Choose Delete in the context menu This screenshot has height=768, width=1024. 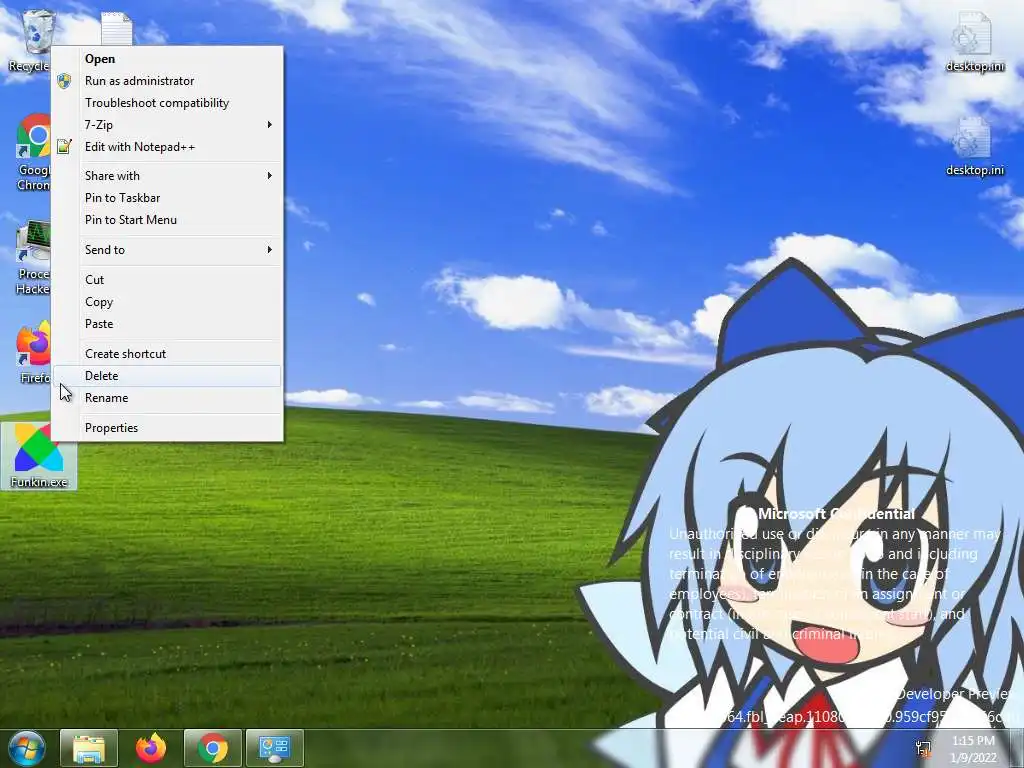[x=167, y=376]
